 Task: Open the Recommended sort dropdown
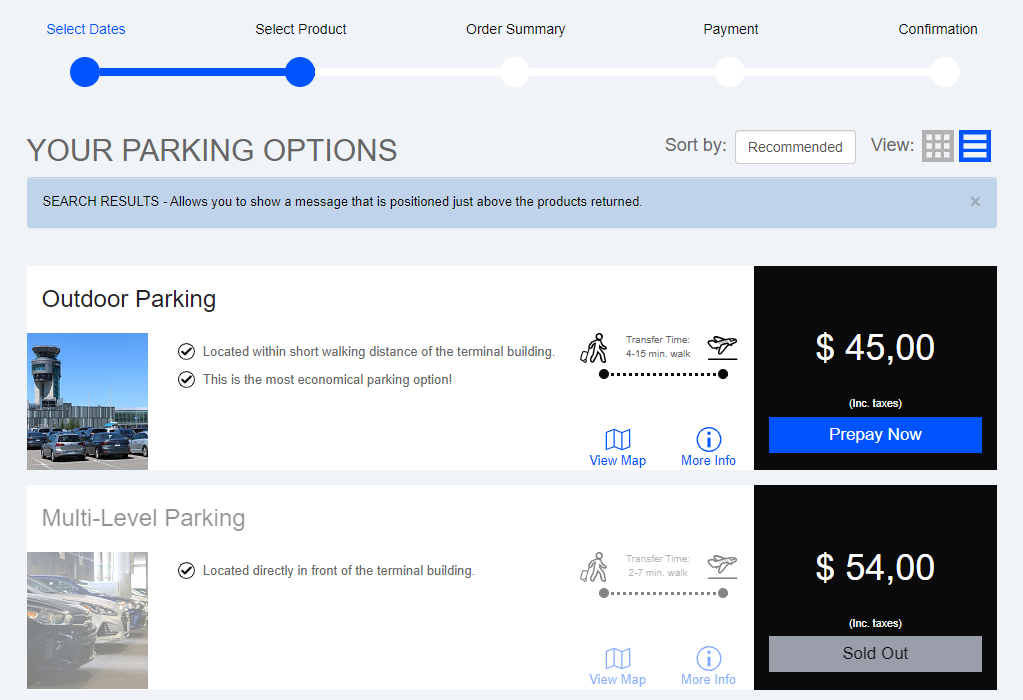click(795, 146)
